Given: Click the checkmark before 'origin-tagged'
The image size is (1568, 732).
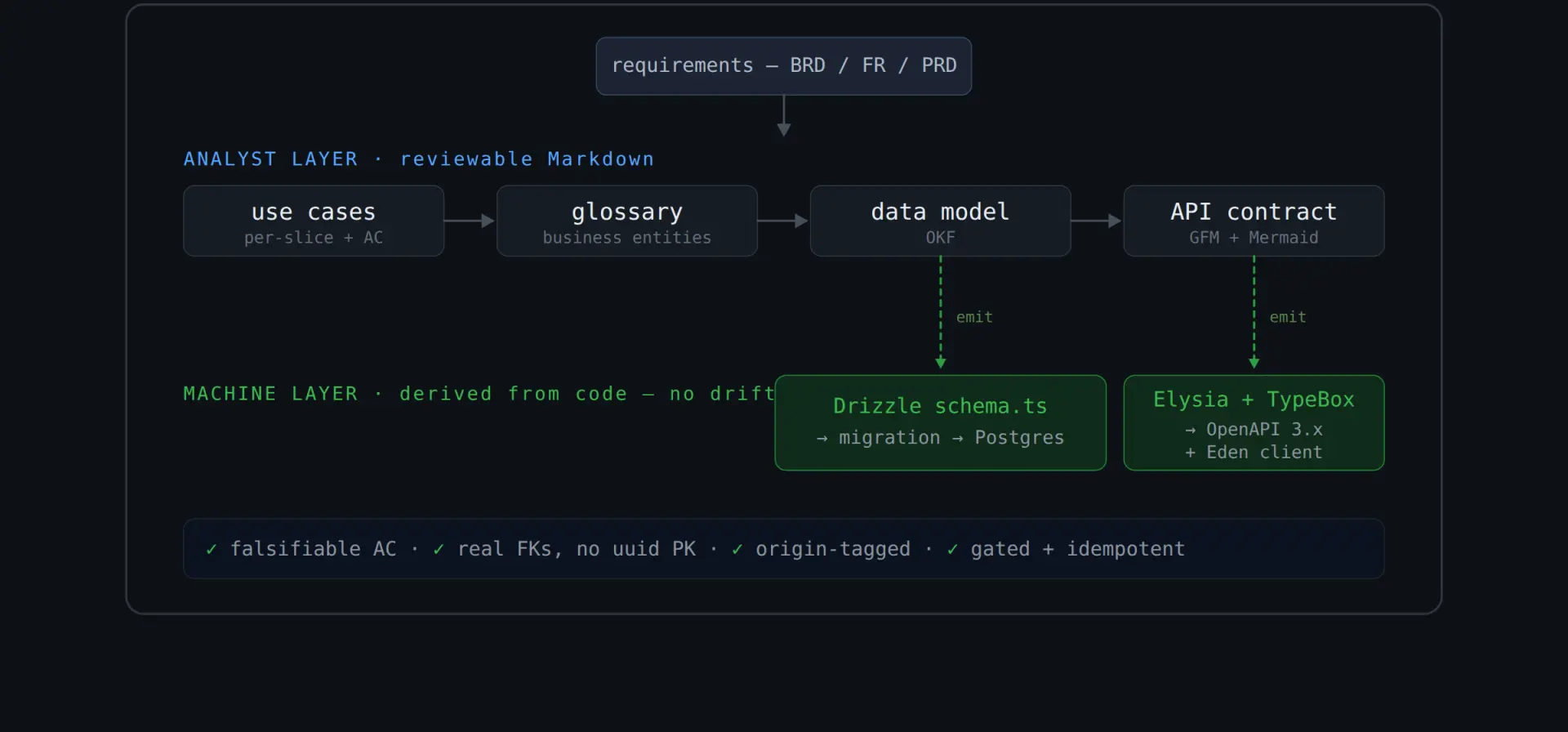Looking at the screenshot, I should [737, 550].
